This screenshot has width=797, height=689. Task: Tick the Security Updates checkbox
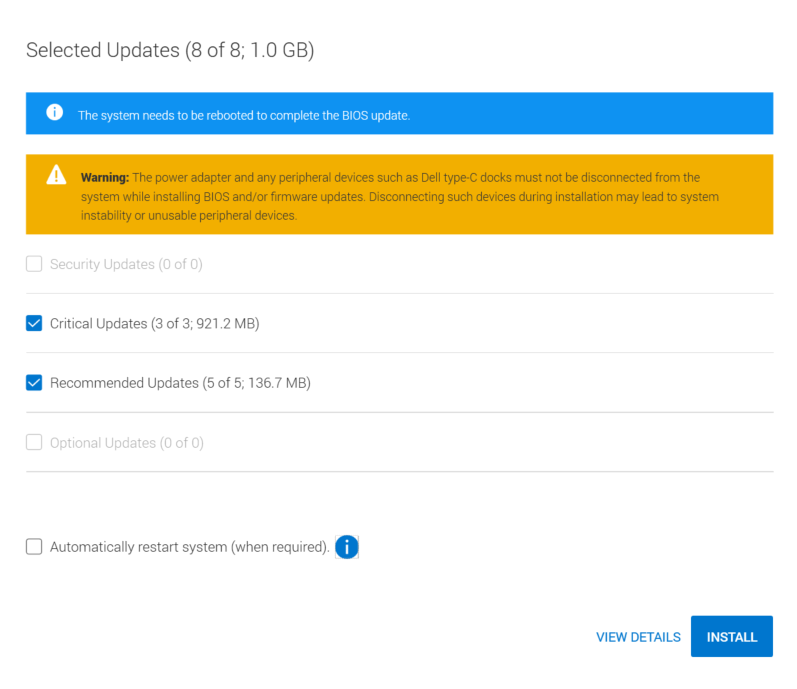click(x=34, y=264)
